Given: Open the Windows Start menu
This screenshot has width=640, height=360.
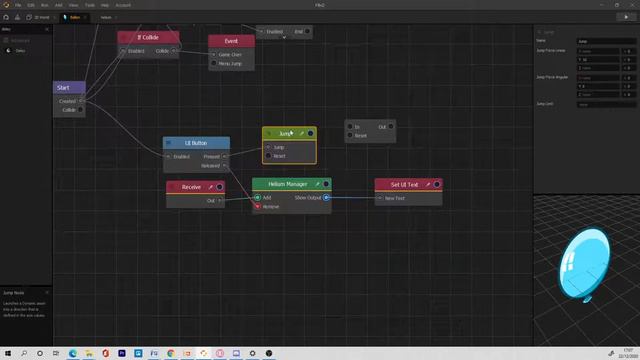Looking at the screenshot, I should pos(8,353).
